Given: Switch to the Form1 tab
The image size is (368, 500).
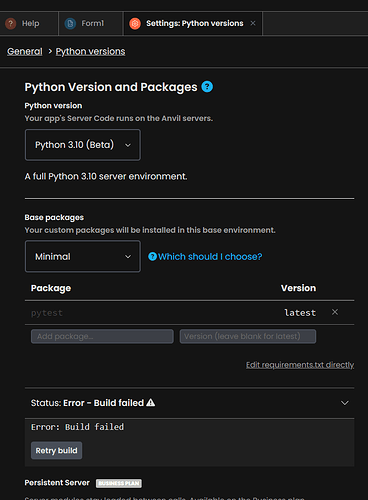Looking at the screenshot, I should point(91,23).
